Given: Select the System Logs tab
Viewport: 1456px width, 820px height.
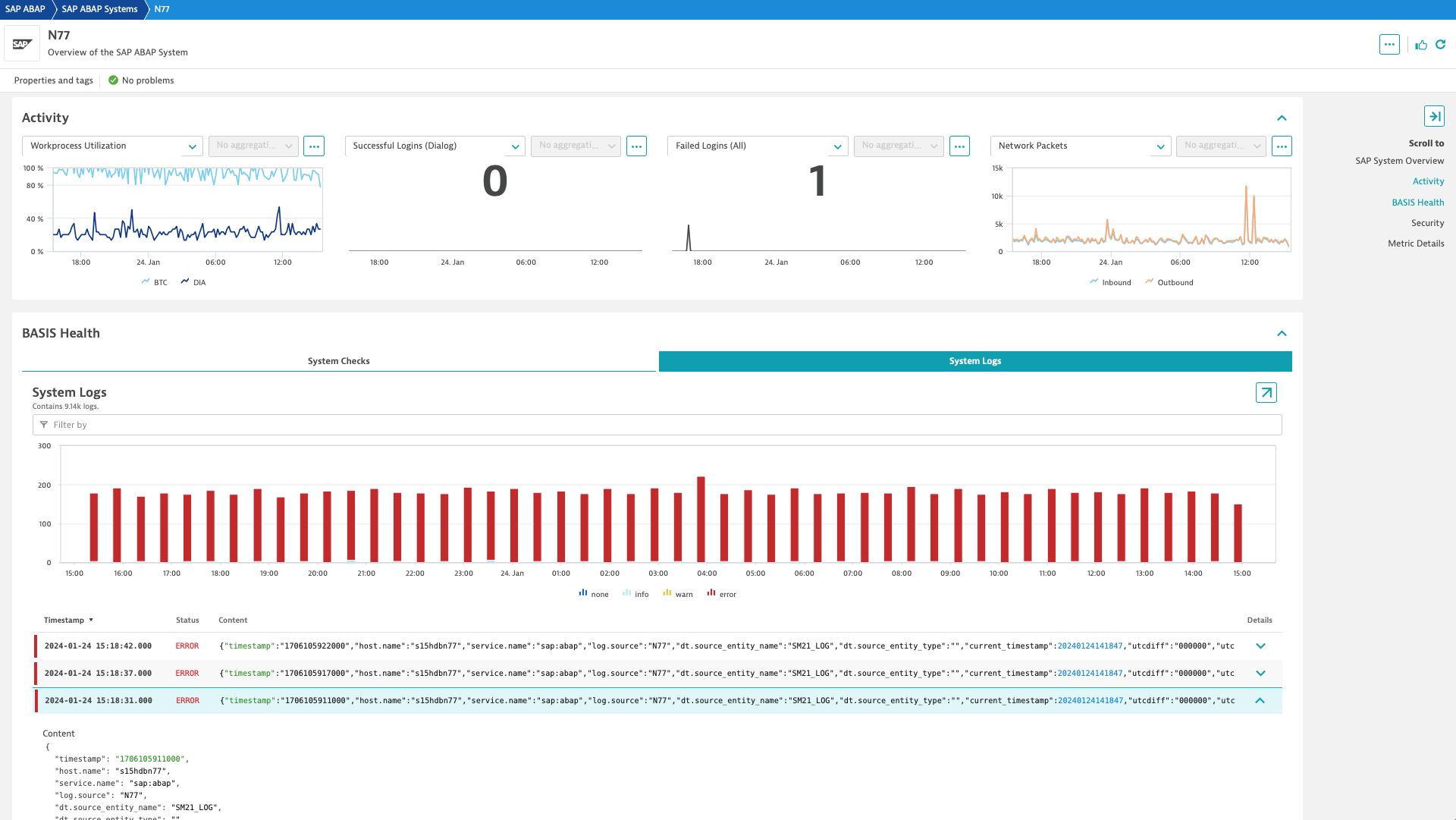Looking at the screenshot, I should click(975, 361).
